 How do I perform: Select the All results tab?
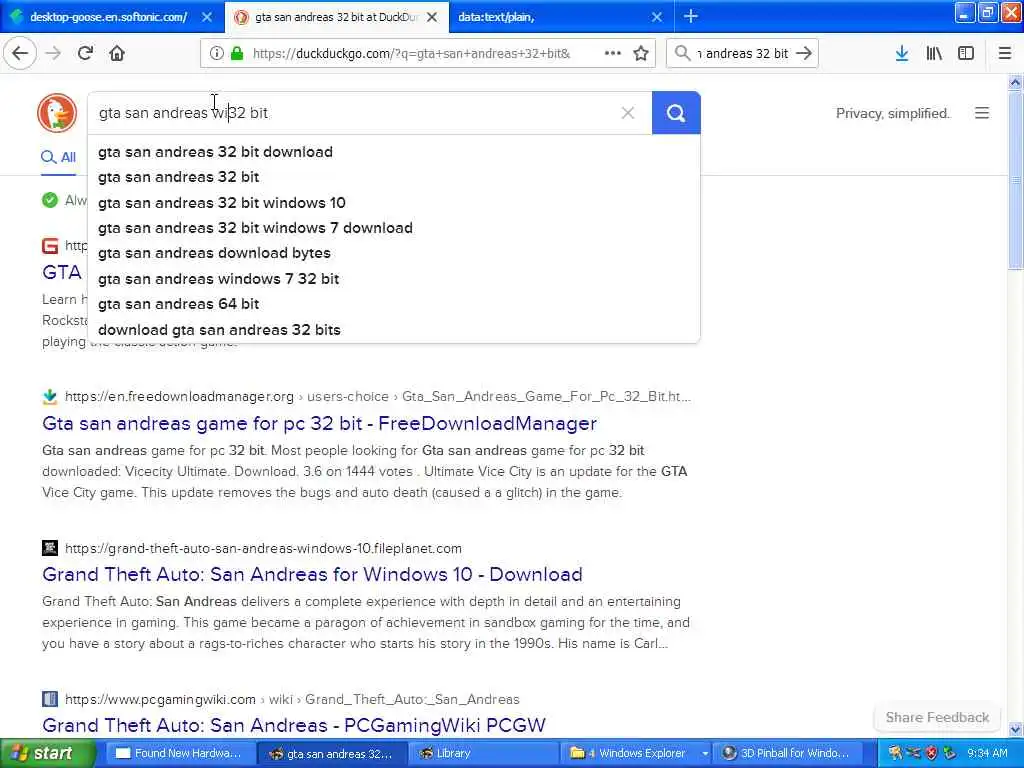[58, 157]
